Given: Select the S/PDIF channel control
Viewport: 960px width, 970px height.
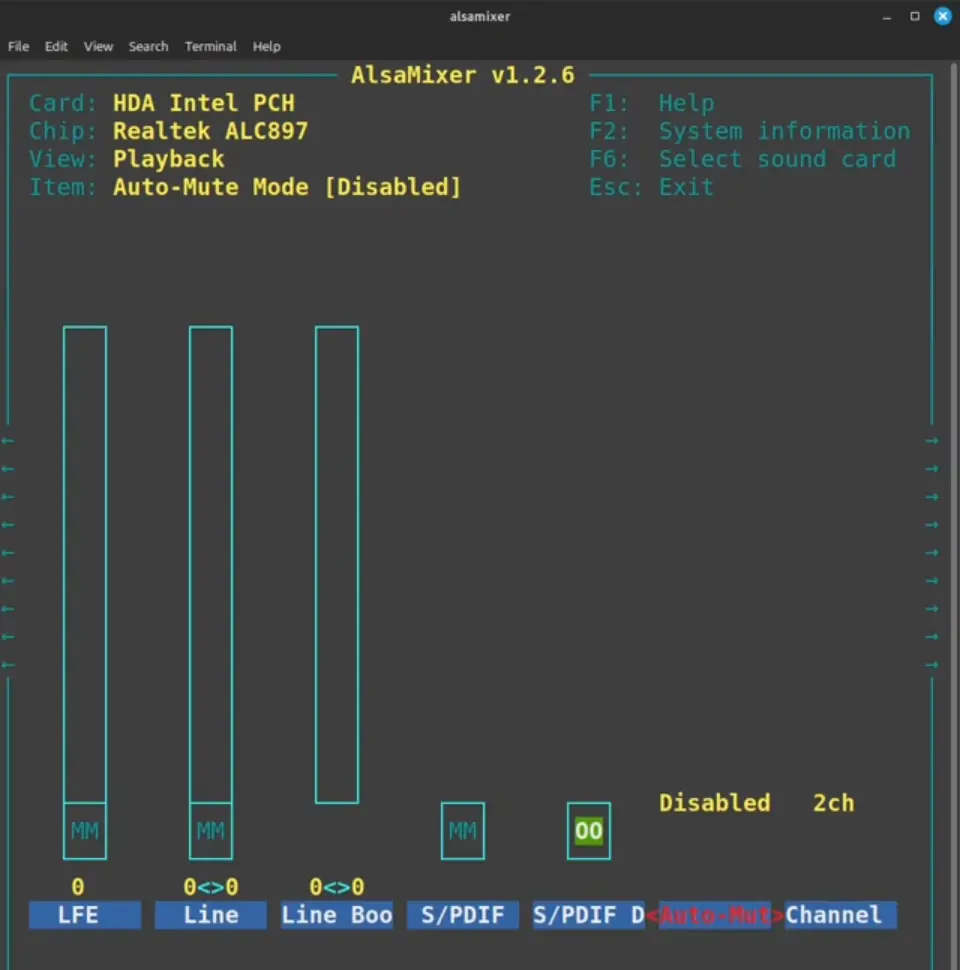Looking at the screenshot, I should tap(462, 914).
